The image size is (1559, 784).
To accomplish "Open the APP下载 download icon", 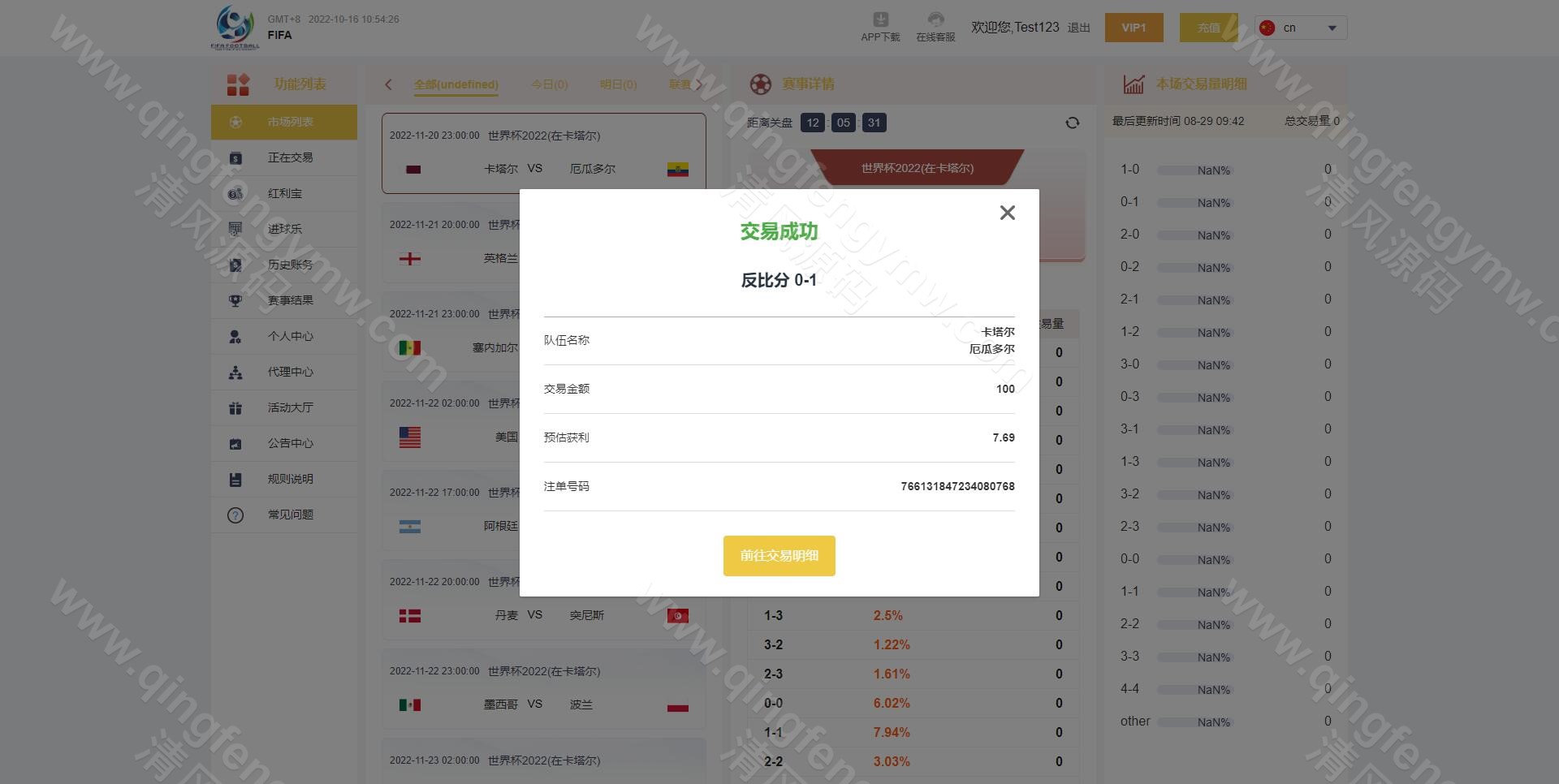I will 880,25.
